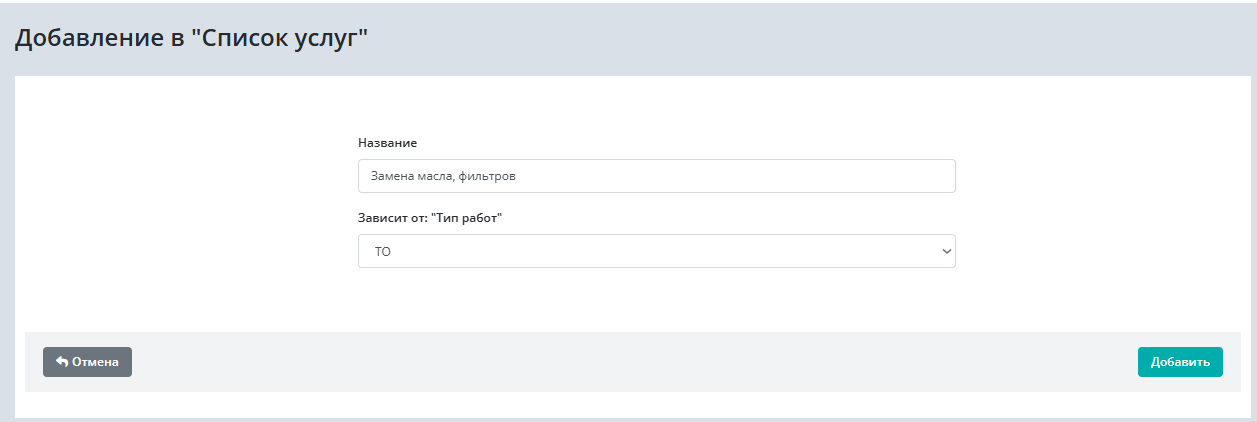The image size is (1257, 422).
Task: Click the gray Отмена button
Action: tap(87, 362)
